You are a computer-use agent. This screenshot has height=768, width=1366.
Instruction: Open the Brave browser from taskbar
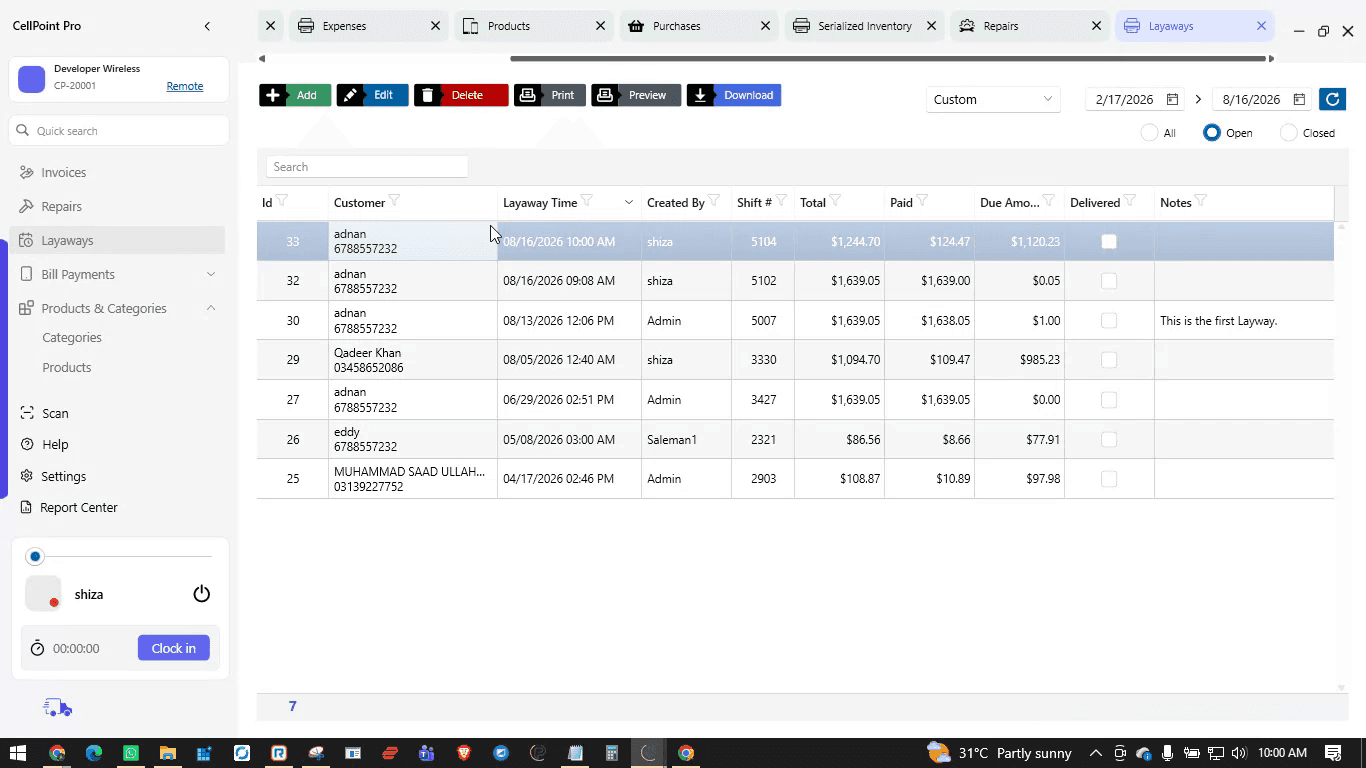click(464, 753)
